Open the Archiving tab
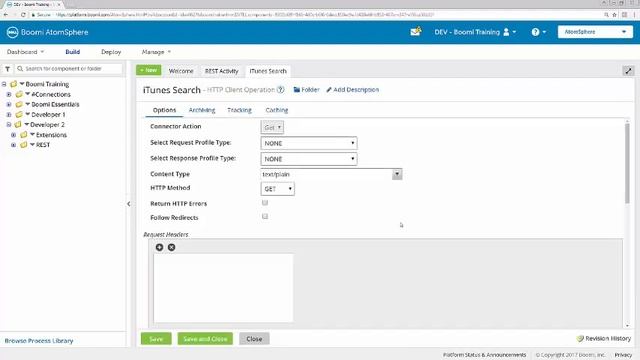640x360 pixels. [x=202, y=110]
